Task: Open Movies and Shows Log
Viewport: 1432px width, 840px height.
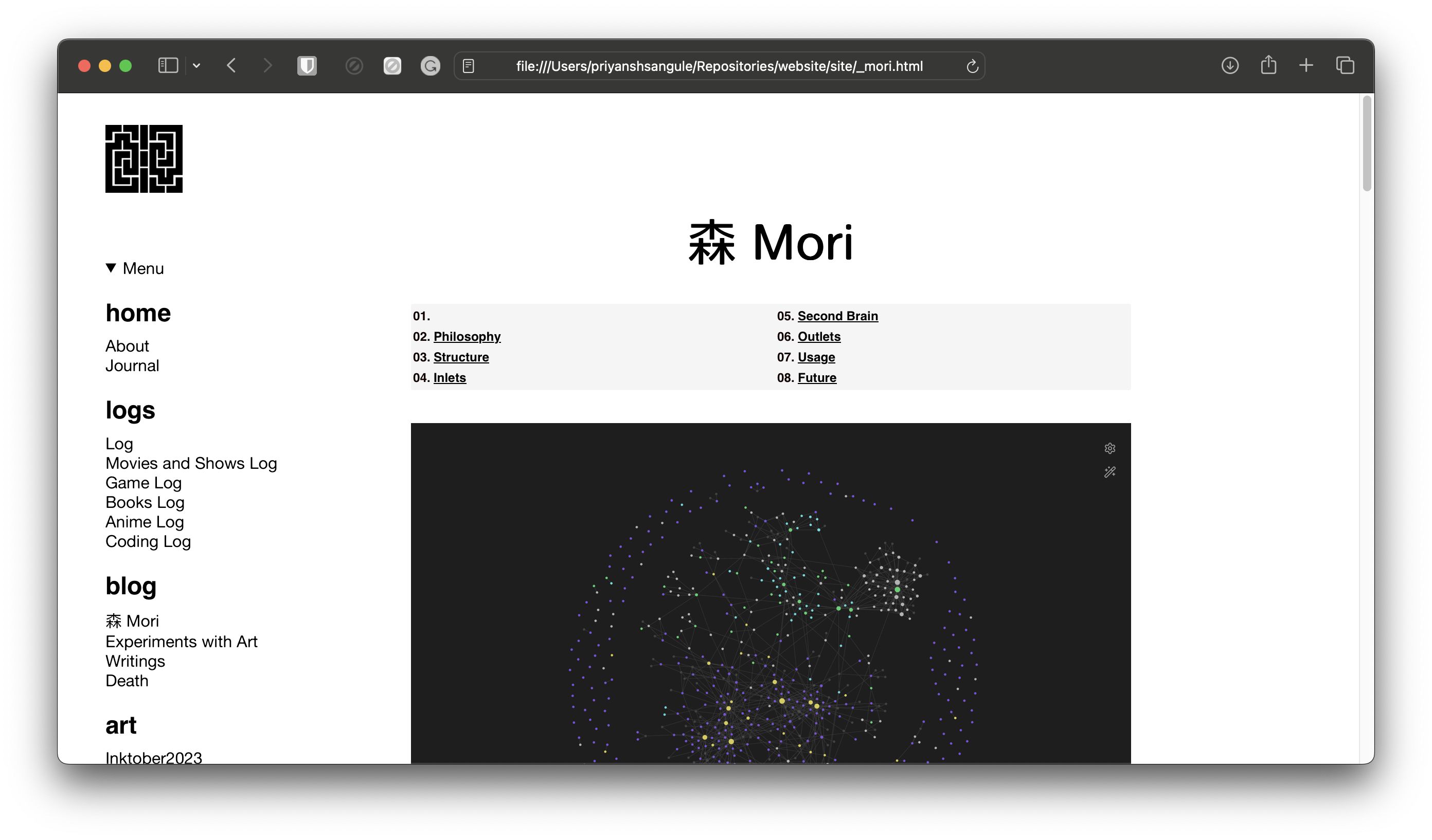Action: pos(191,464)
